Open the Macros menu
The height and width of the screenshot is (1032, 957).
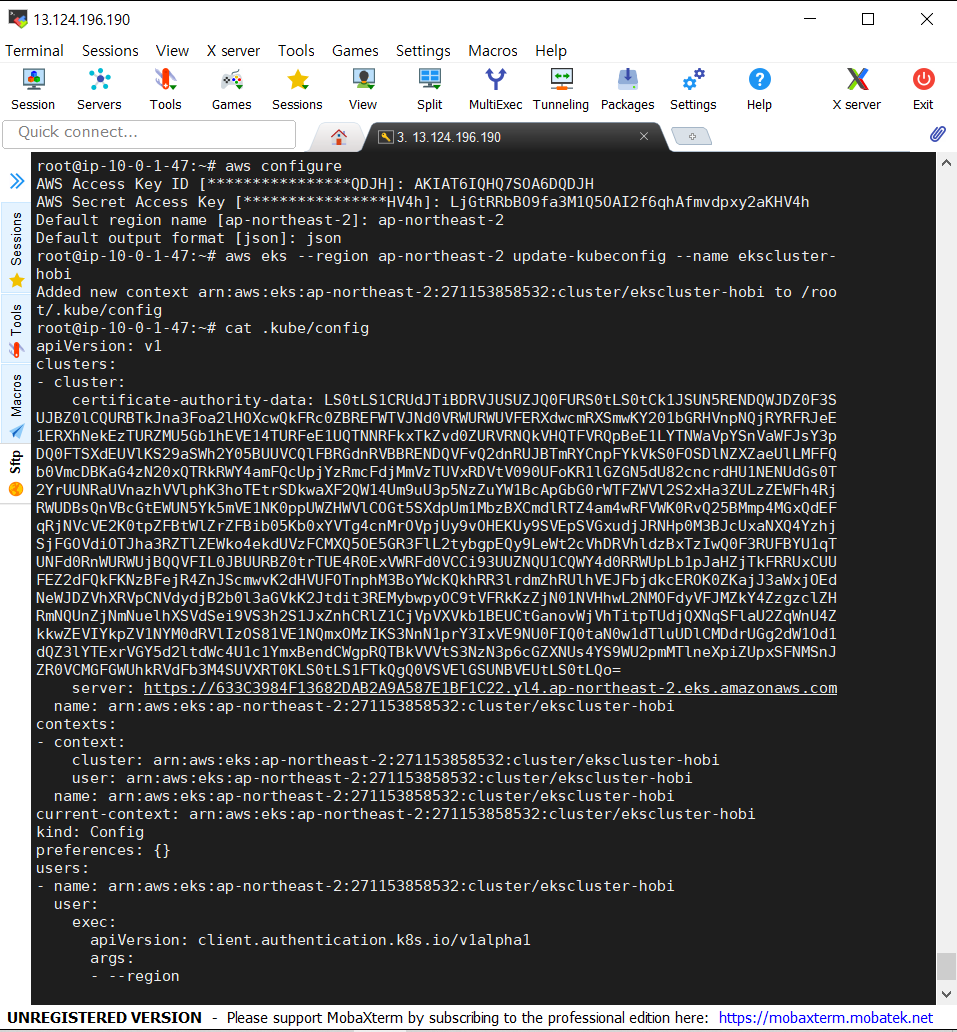pos(493,51)
